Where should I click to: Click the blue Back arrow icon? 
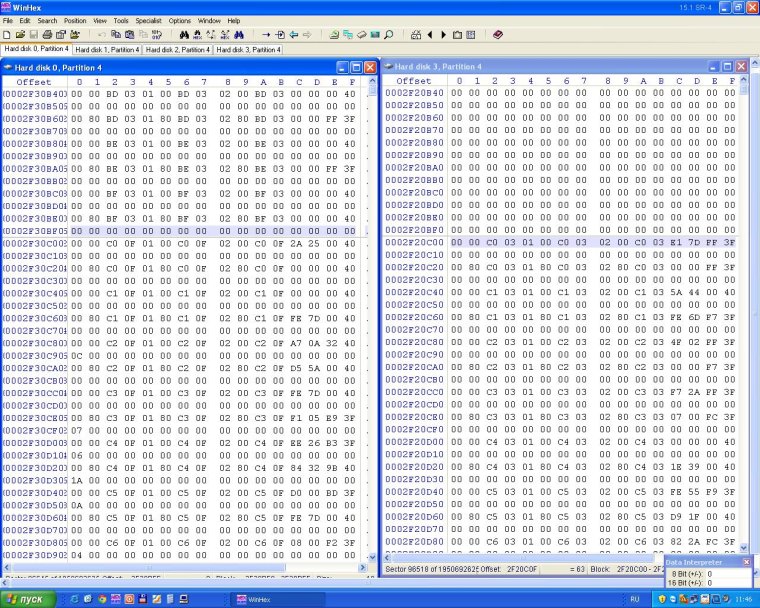(293, 35)
